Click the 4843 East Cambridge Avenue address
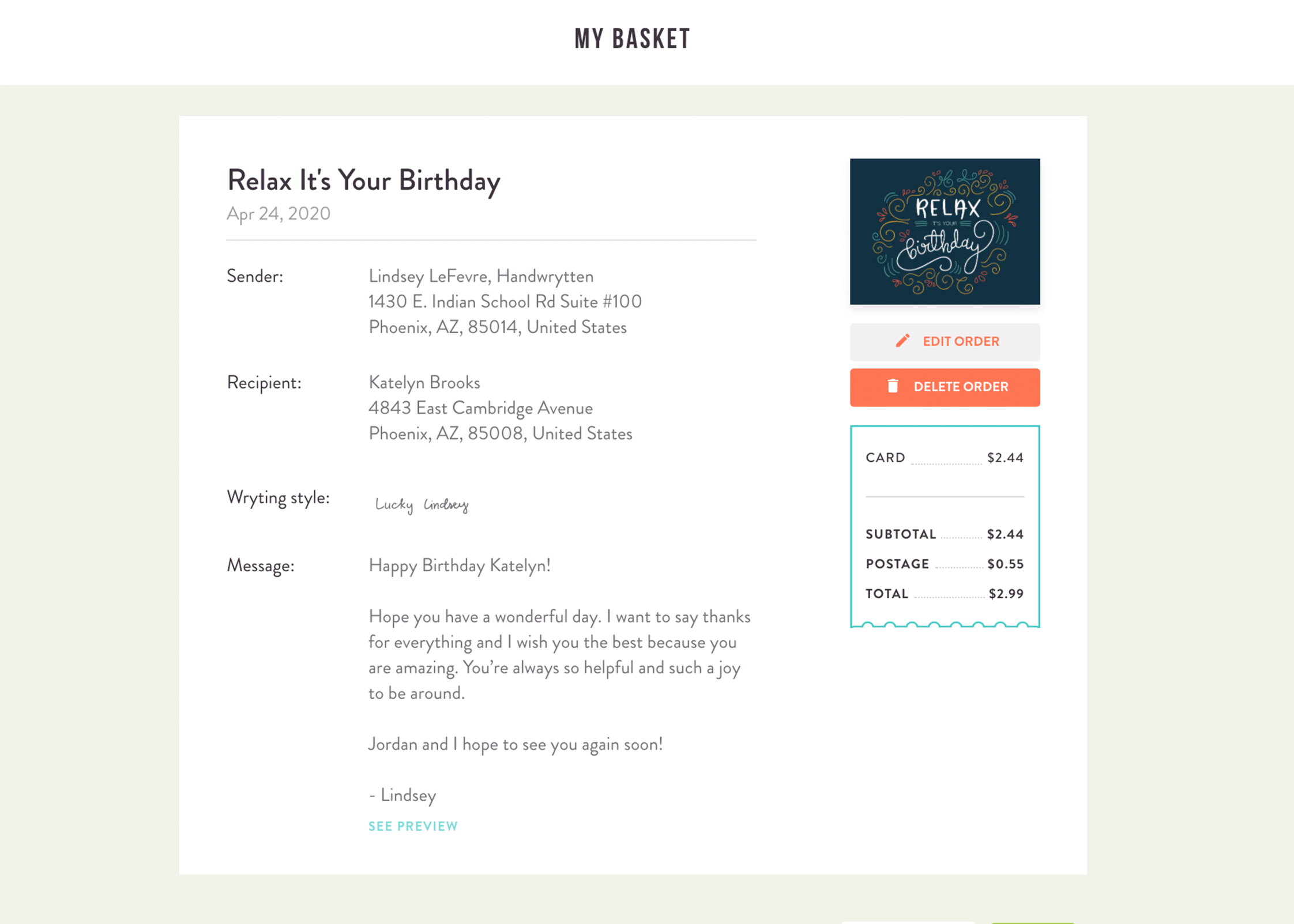 pos(480,408)
